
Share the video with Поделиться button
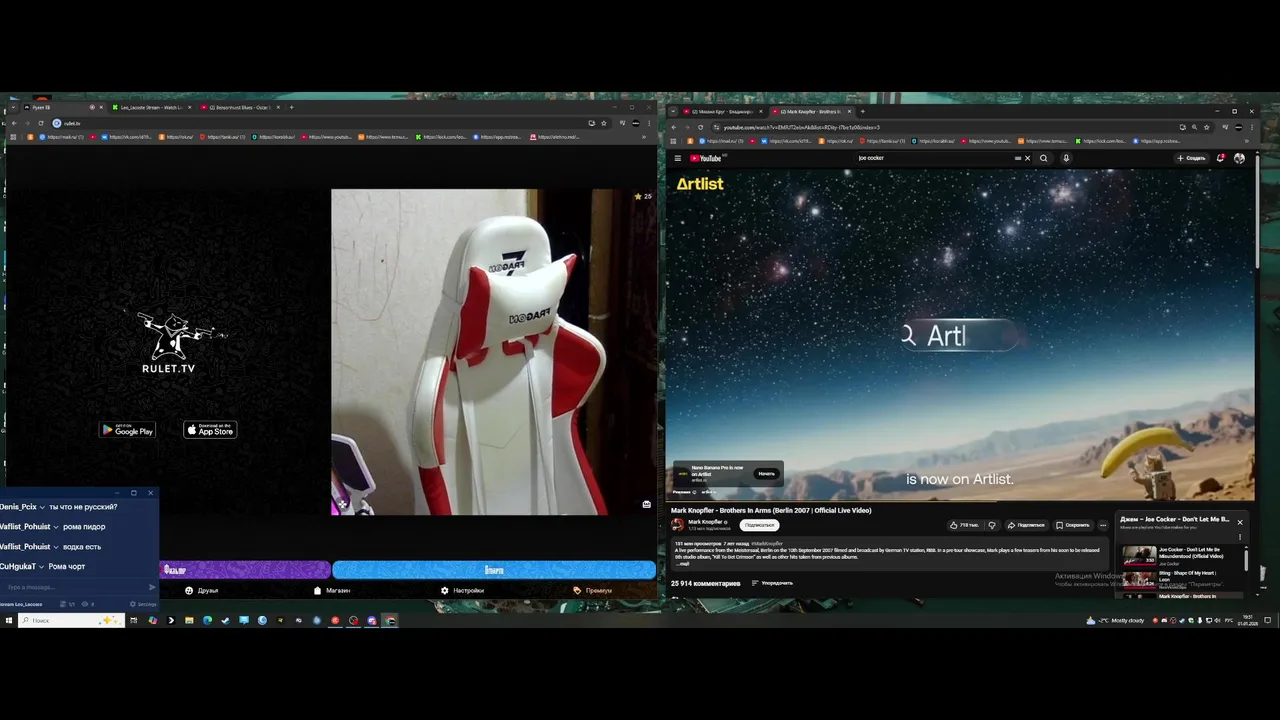pos(1025,525)
